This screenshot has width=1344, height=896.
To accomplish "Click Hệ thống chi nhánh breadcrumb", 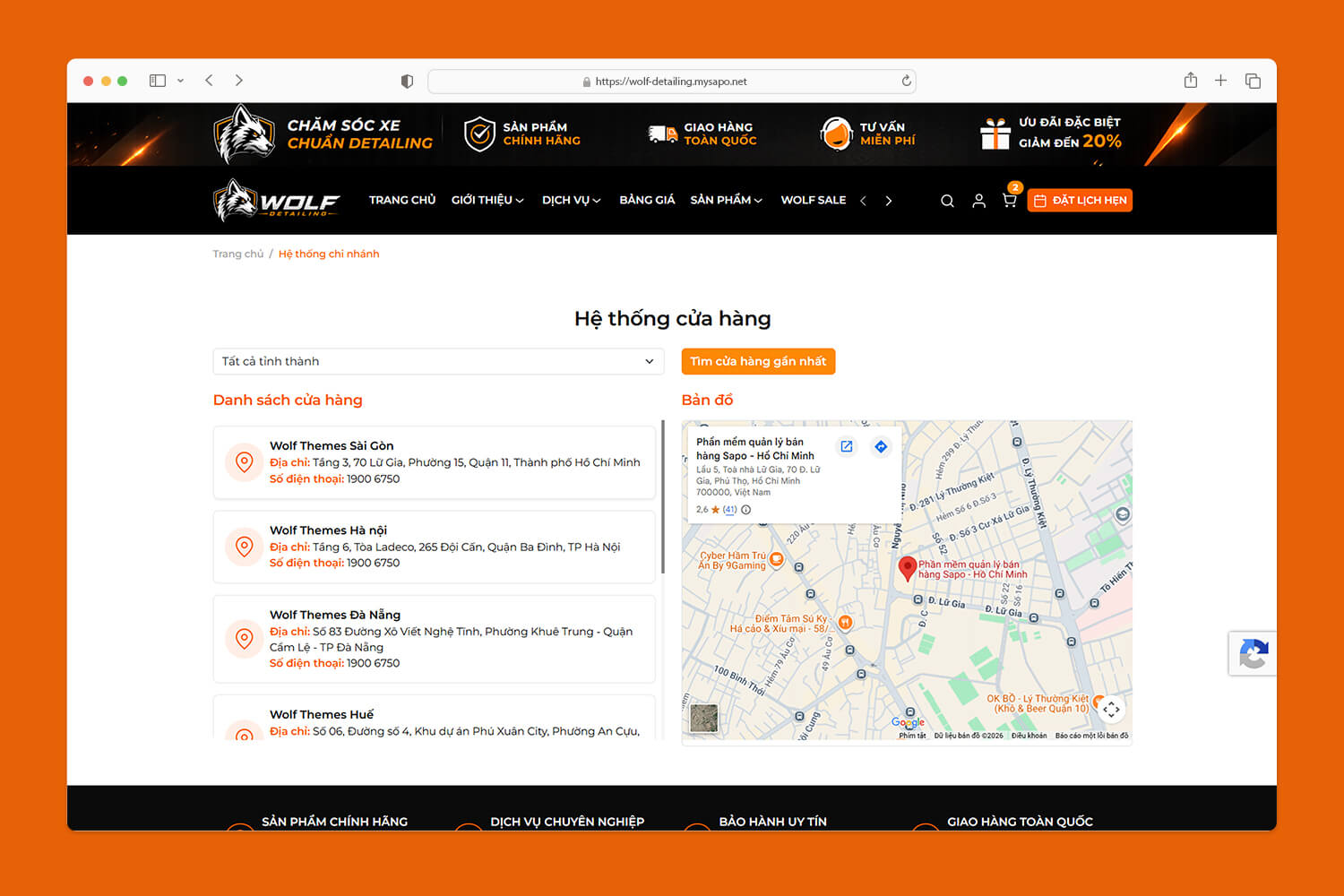I will pos(329,254).
